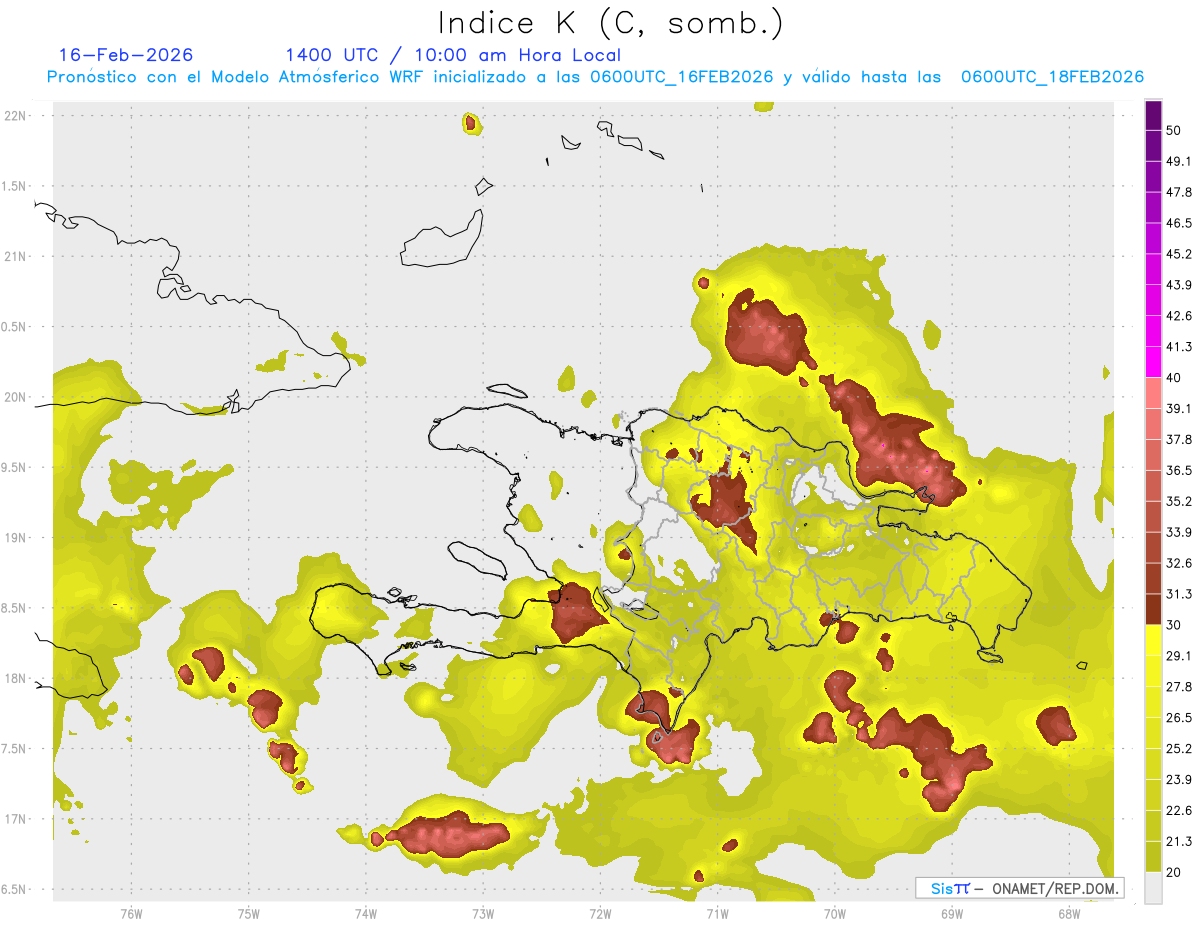This screenshot has width=1200, height=927.
Task: Click the longitude label '72W'
Action: [x=600, y=914]
